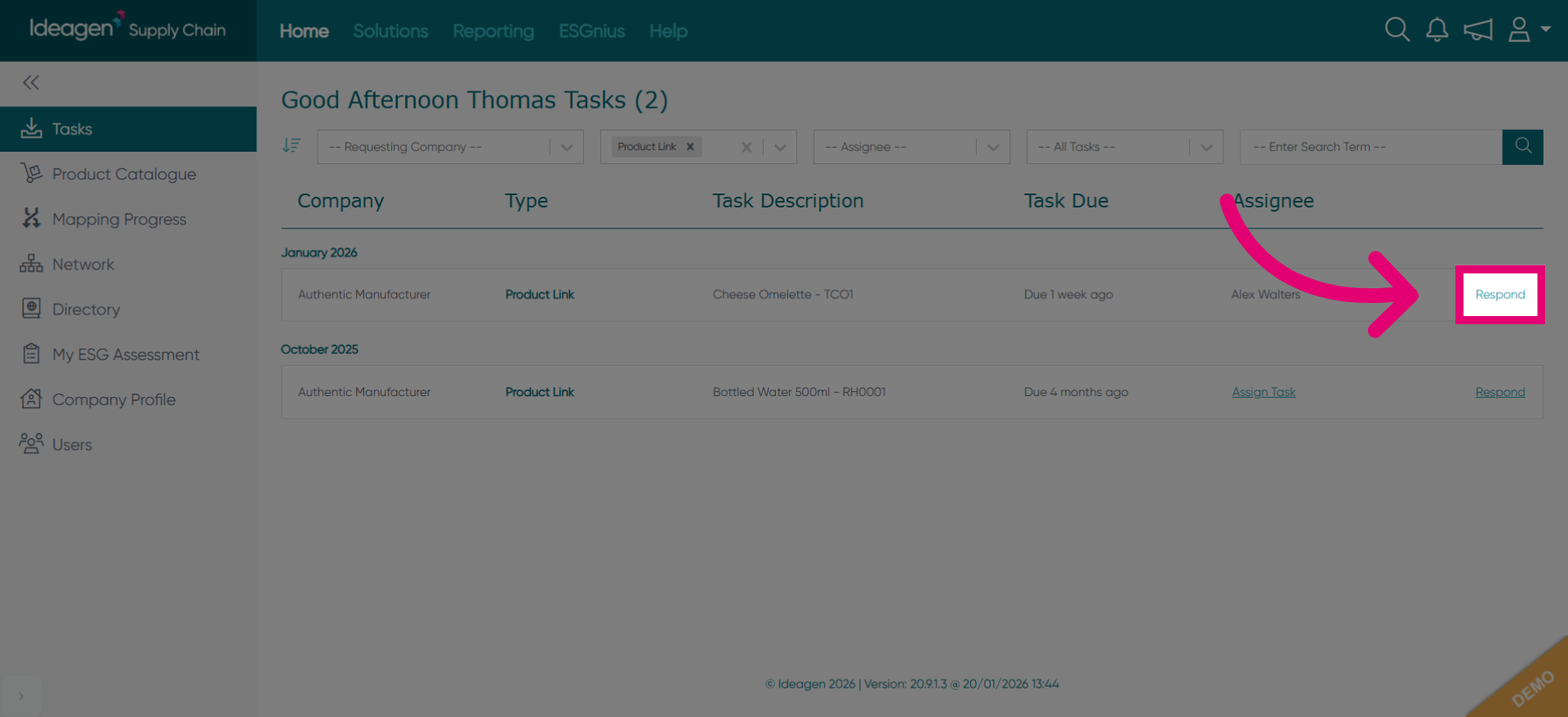Open the Solutions menu

[390, 31]
